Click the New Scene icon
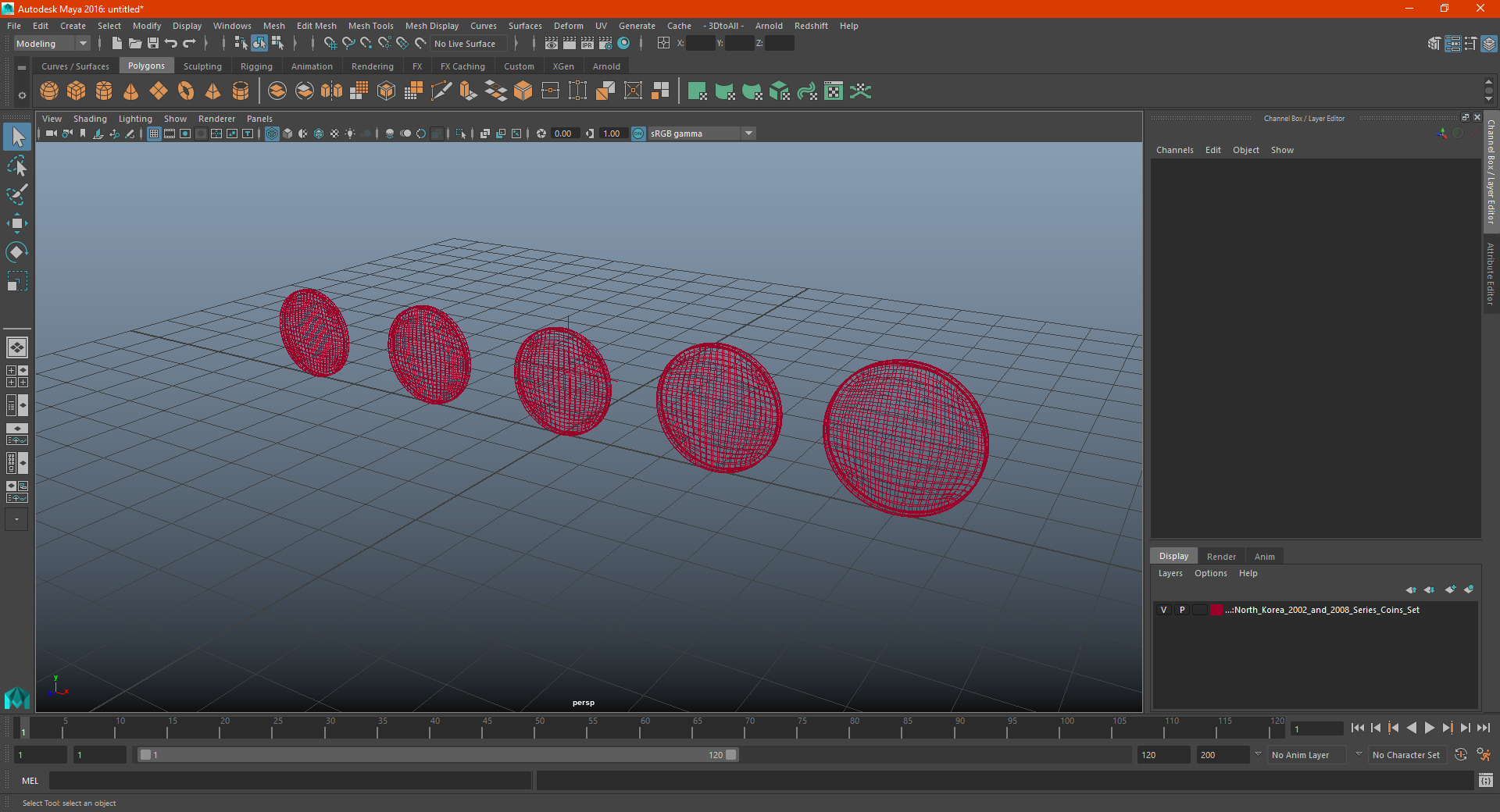Viewport: 1500px width, 812px height. 116,44
